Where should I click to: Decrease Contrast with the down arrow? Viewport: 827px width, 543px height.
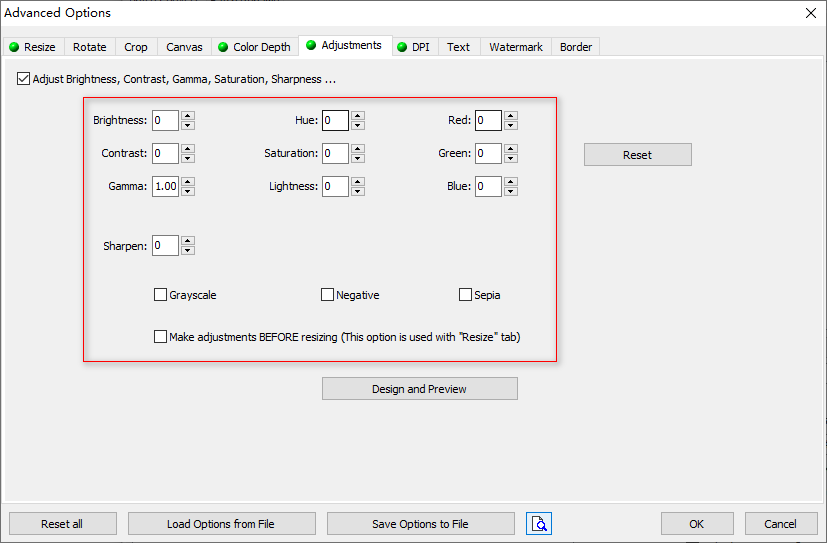[x=188, y=158]
